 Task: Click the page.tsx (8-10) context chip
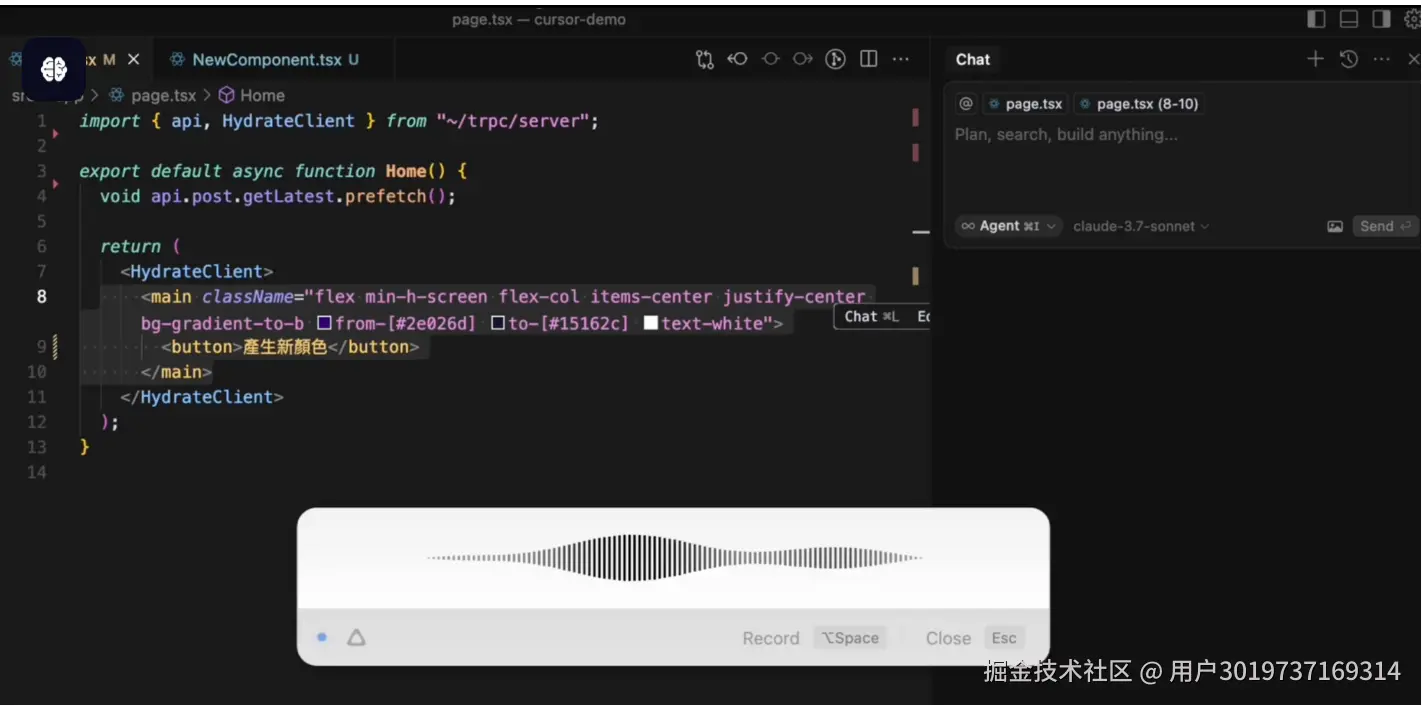pos(1138,104)
